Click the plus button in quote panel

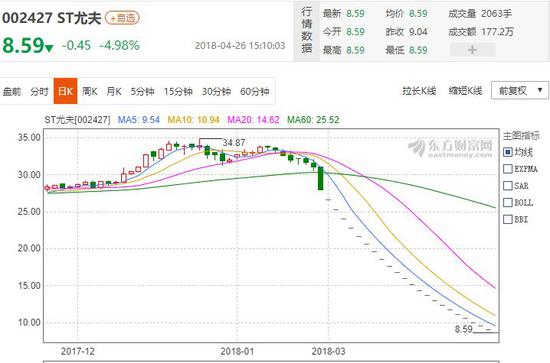[472, 50]
